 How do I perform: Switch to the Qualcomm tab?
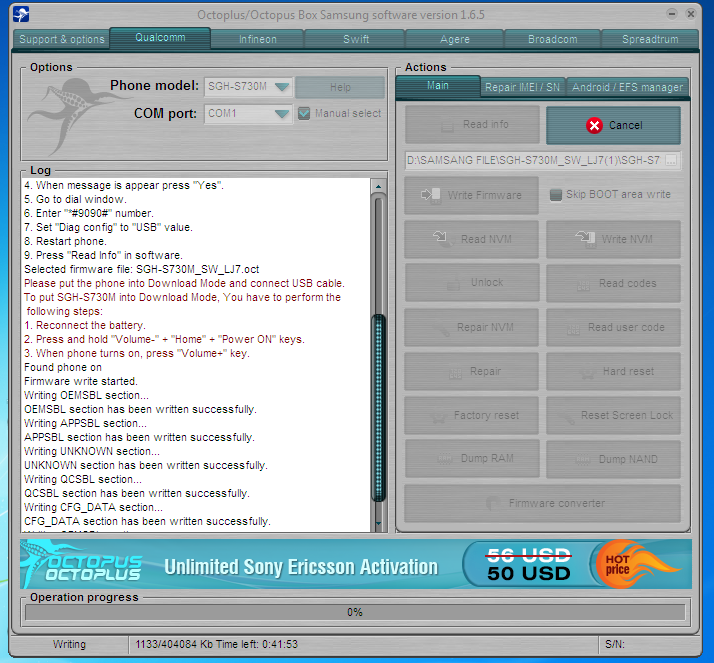[160, 38]
